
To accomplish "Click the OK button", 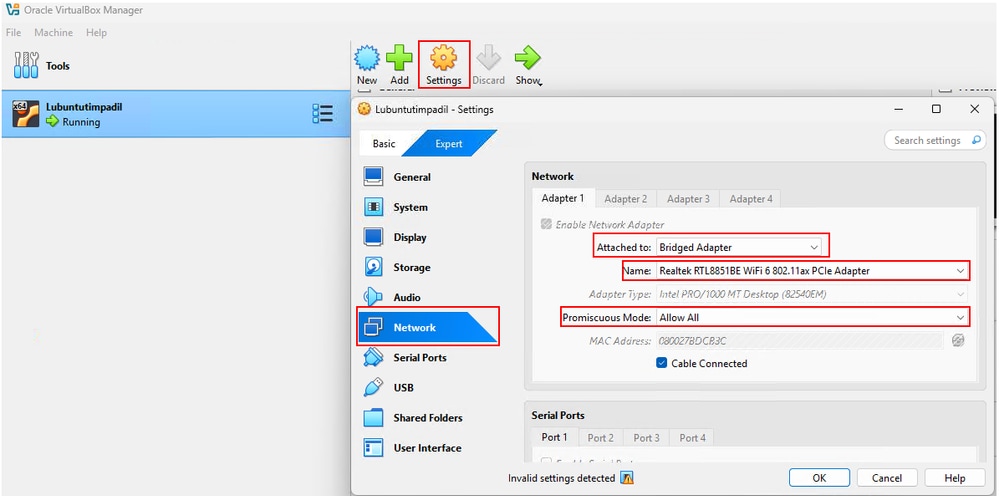I will coord(819,478).
